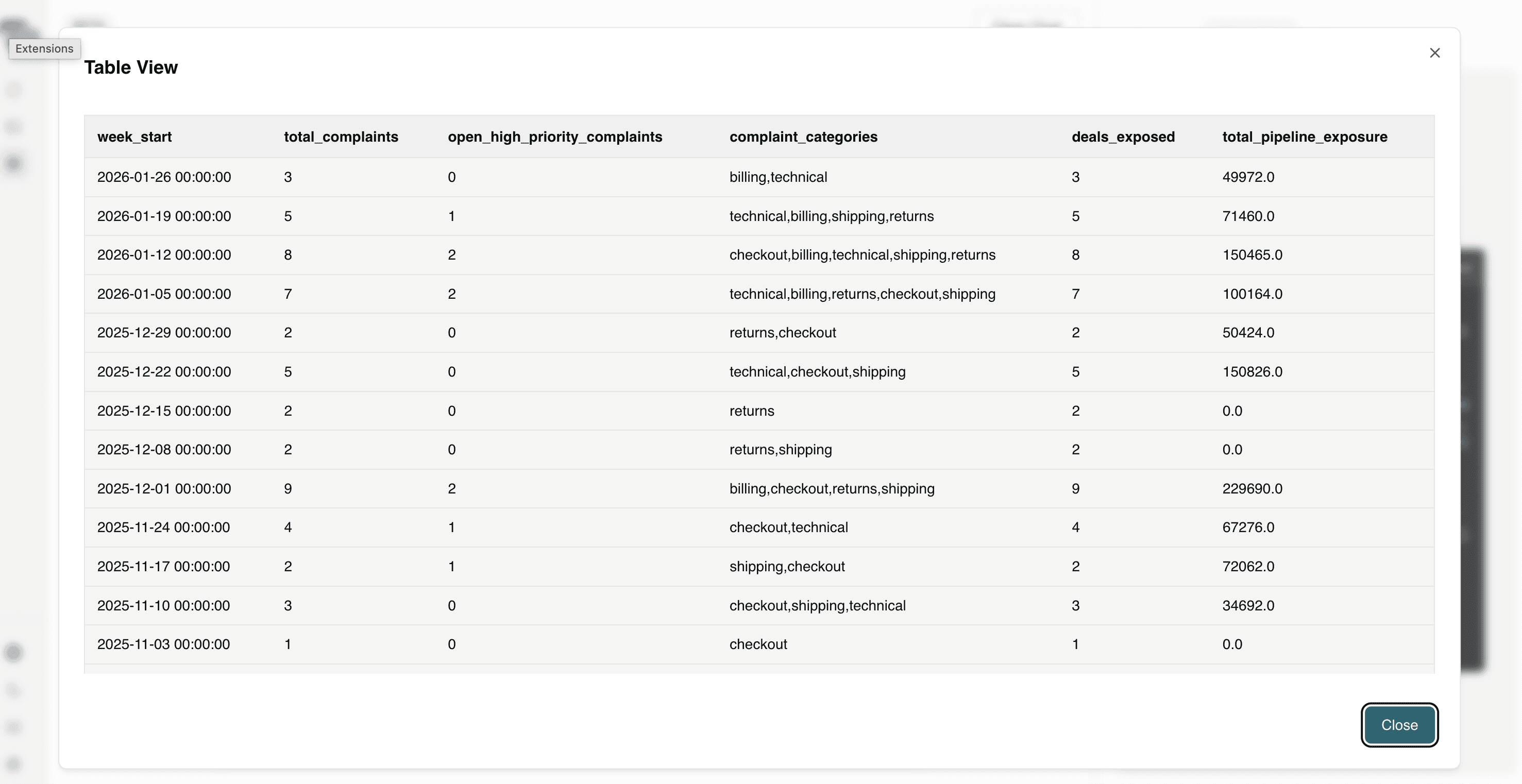1522x784 pixels.
Task: Click the X icon on Table View dialog
Action: coord(1434,53)
